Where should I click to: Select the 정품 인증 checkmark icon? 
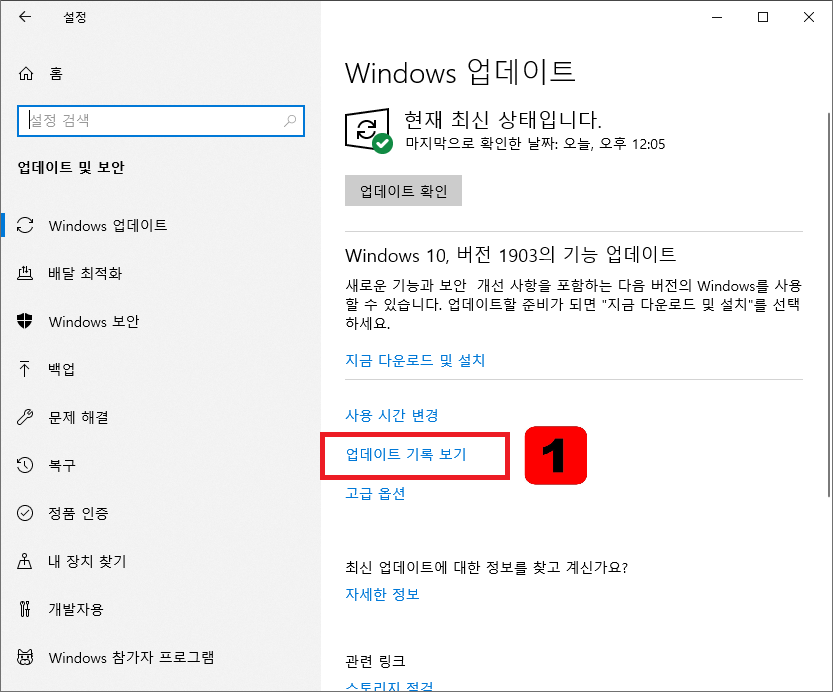(24, 513)
